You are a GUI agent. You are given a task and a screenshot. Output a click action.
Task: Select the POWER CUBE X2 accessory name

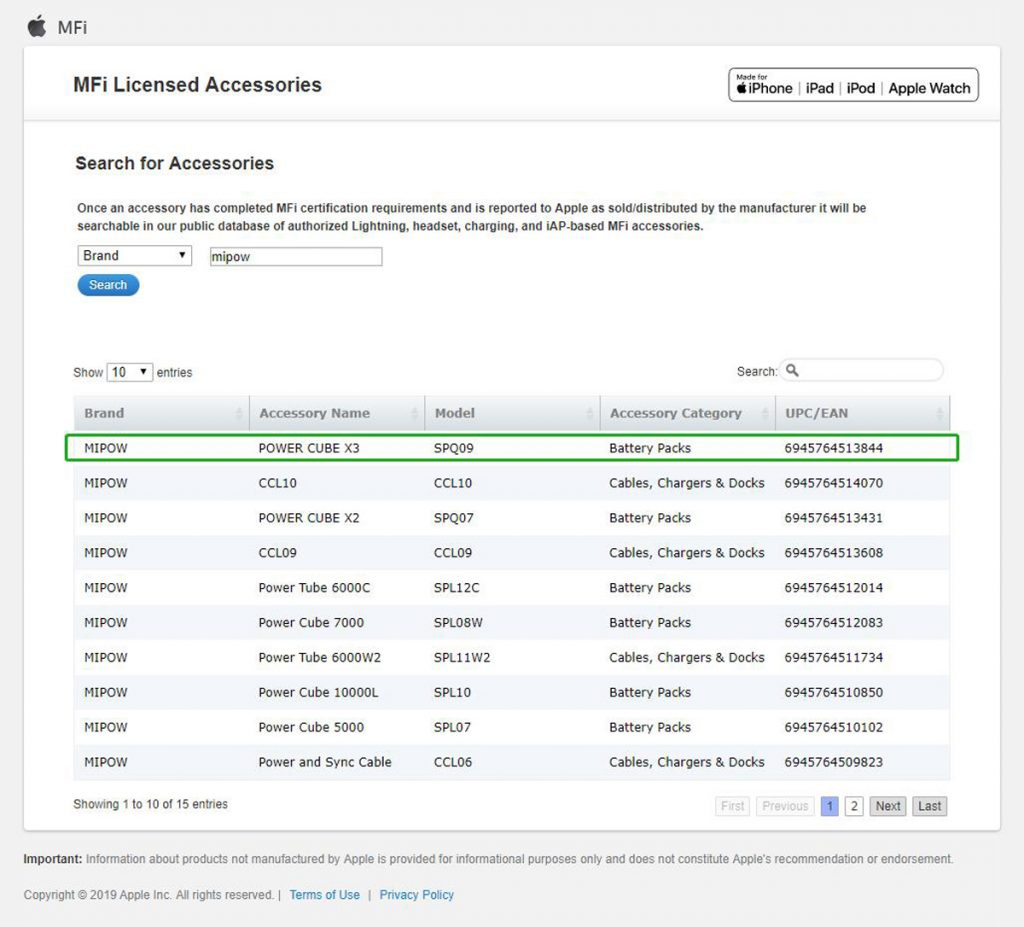tap(309, 518)
